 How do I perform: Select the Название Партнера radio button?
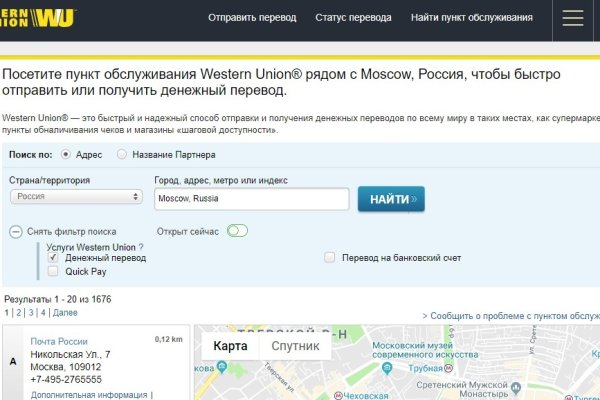point(122,155)
